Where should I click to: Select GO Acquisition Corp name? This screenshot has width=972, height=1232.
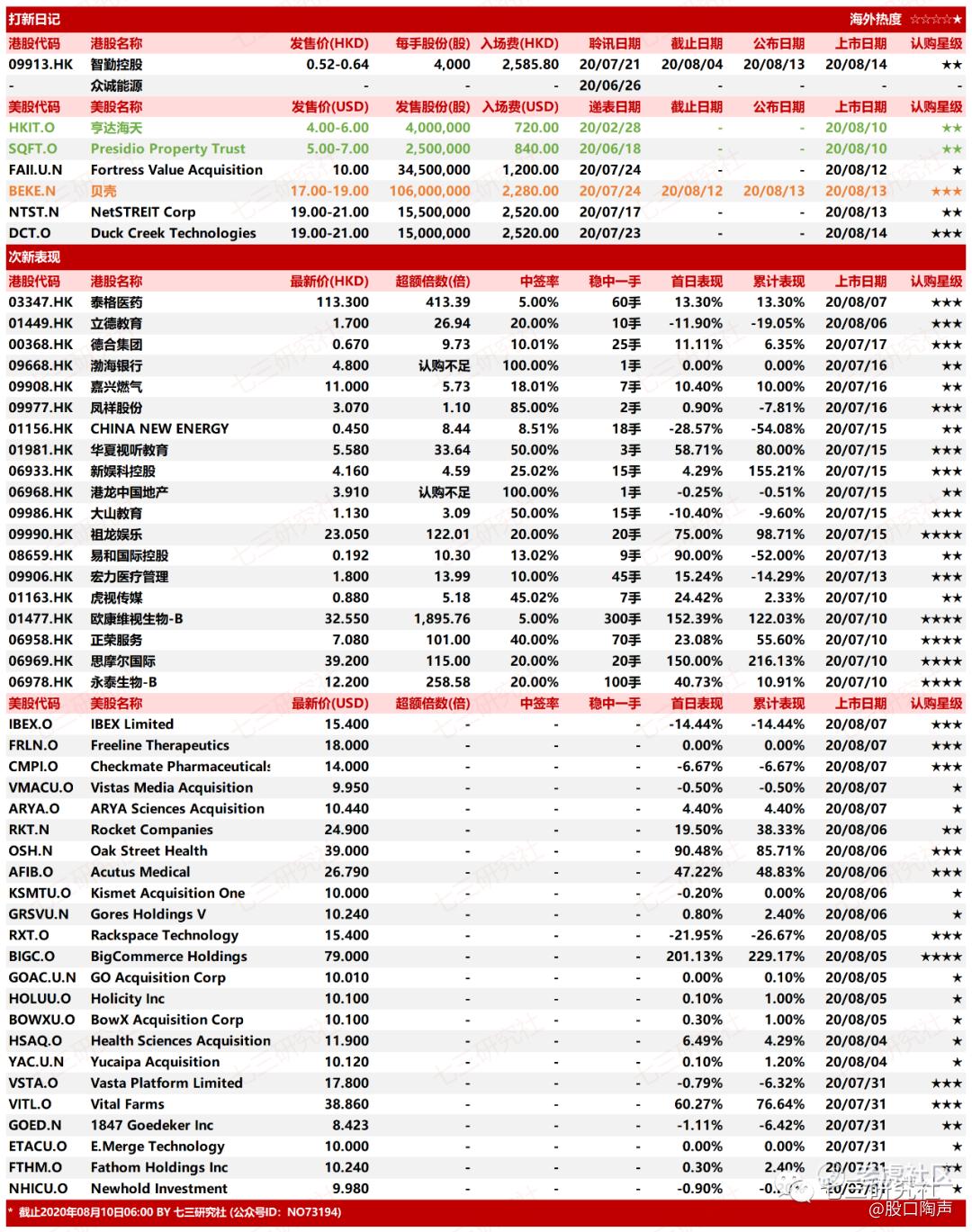(157, 978)
